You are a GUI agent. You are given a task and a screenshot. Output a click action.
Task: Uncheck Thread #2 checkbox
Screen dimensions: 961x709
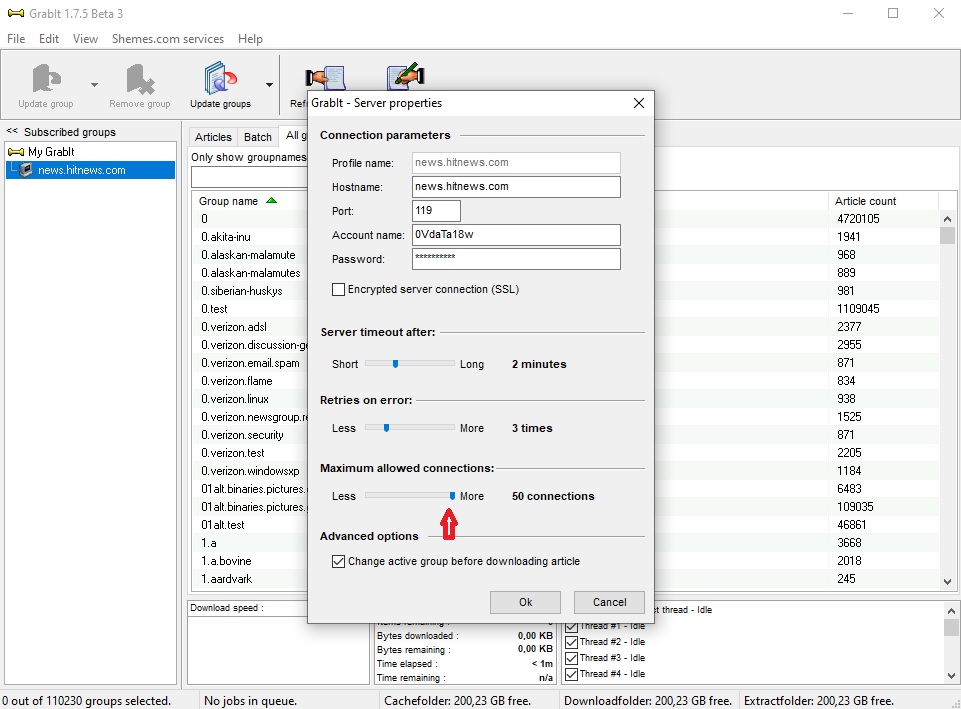click(571, 642)
